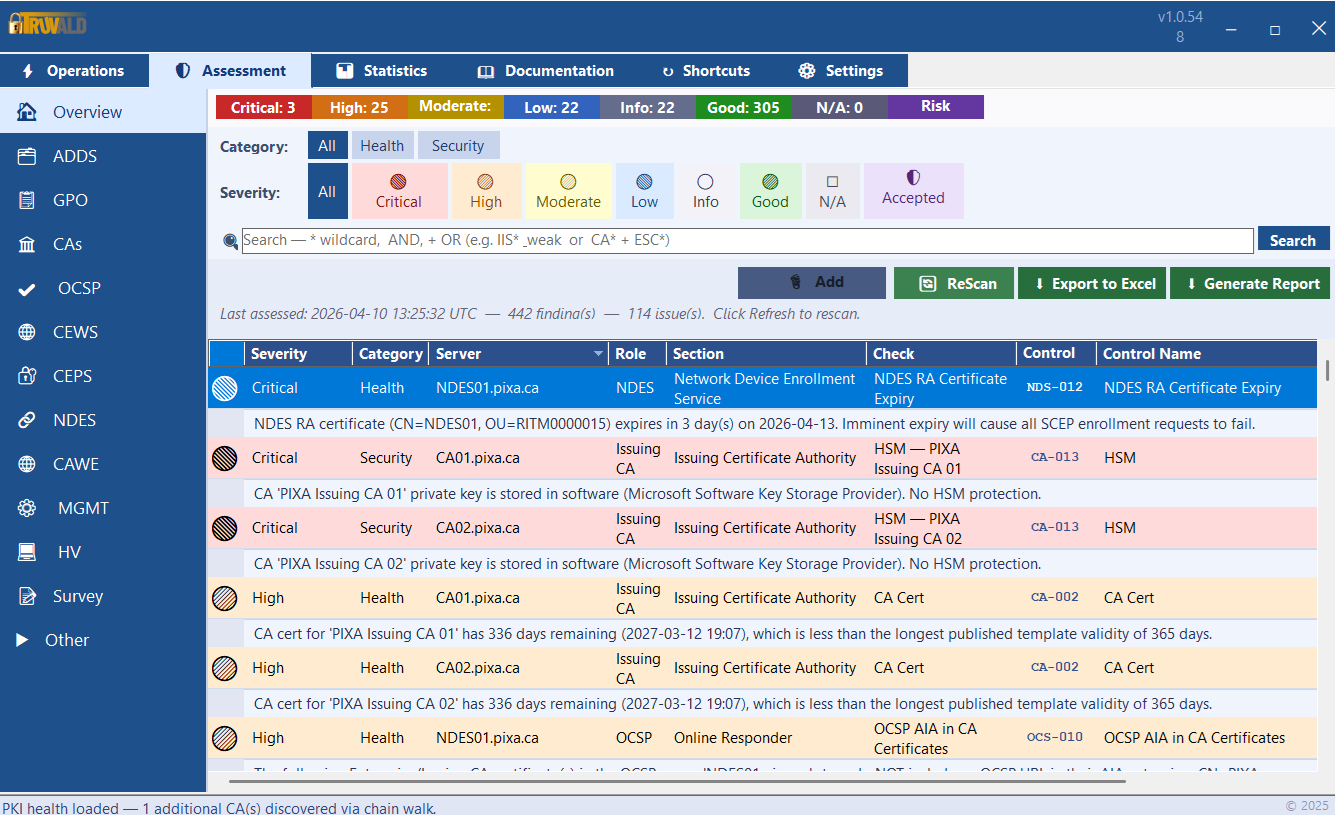
Task: Select the All category filter
Action: coord(327,146)
